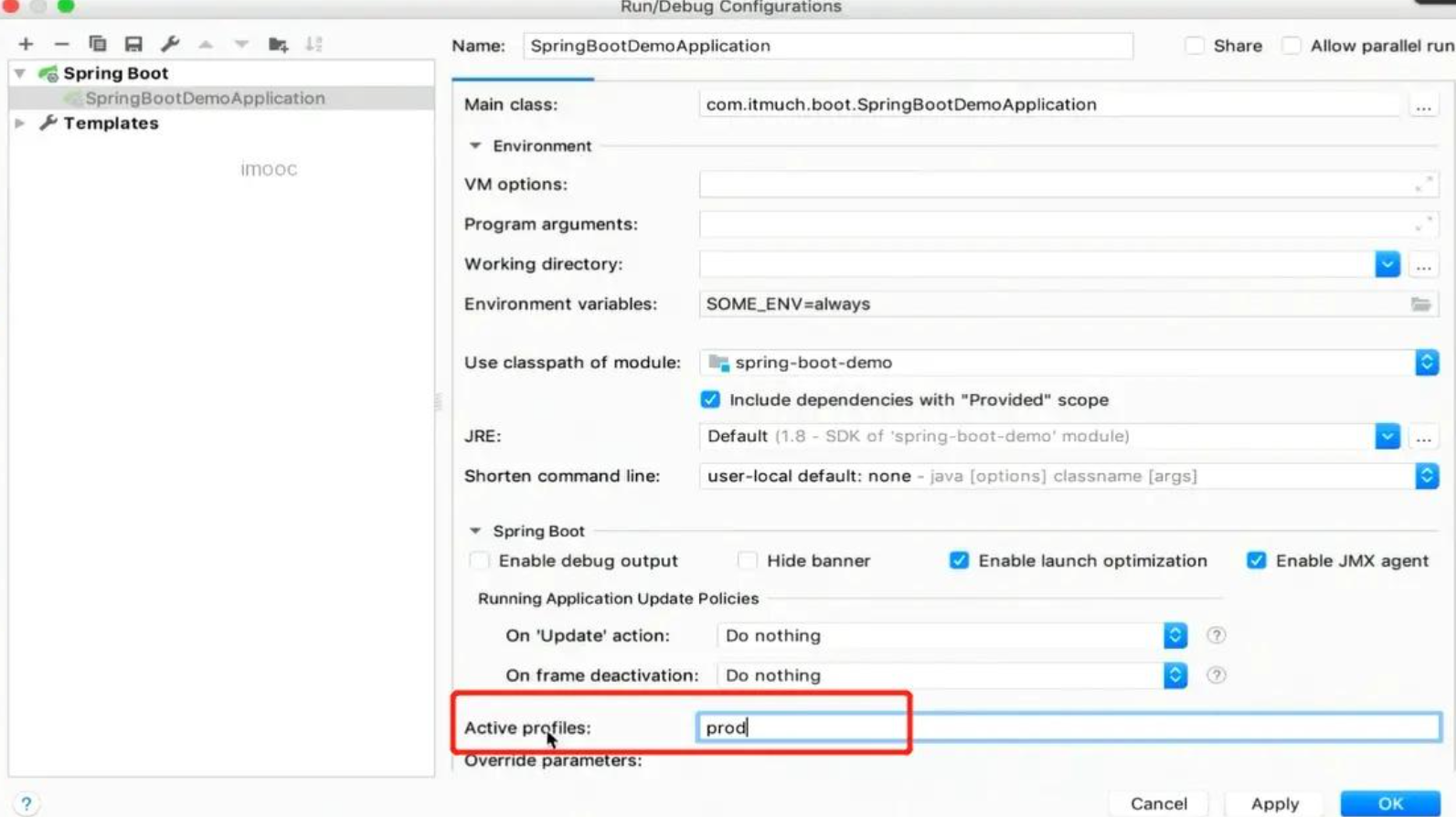Click the Copy Configuration icon

pos(97,44)
